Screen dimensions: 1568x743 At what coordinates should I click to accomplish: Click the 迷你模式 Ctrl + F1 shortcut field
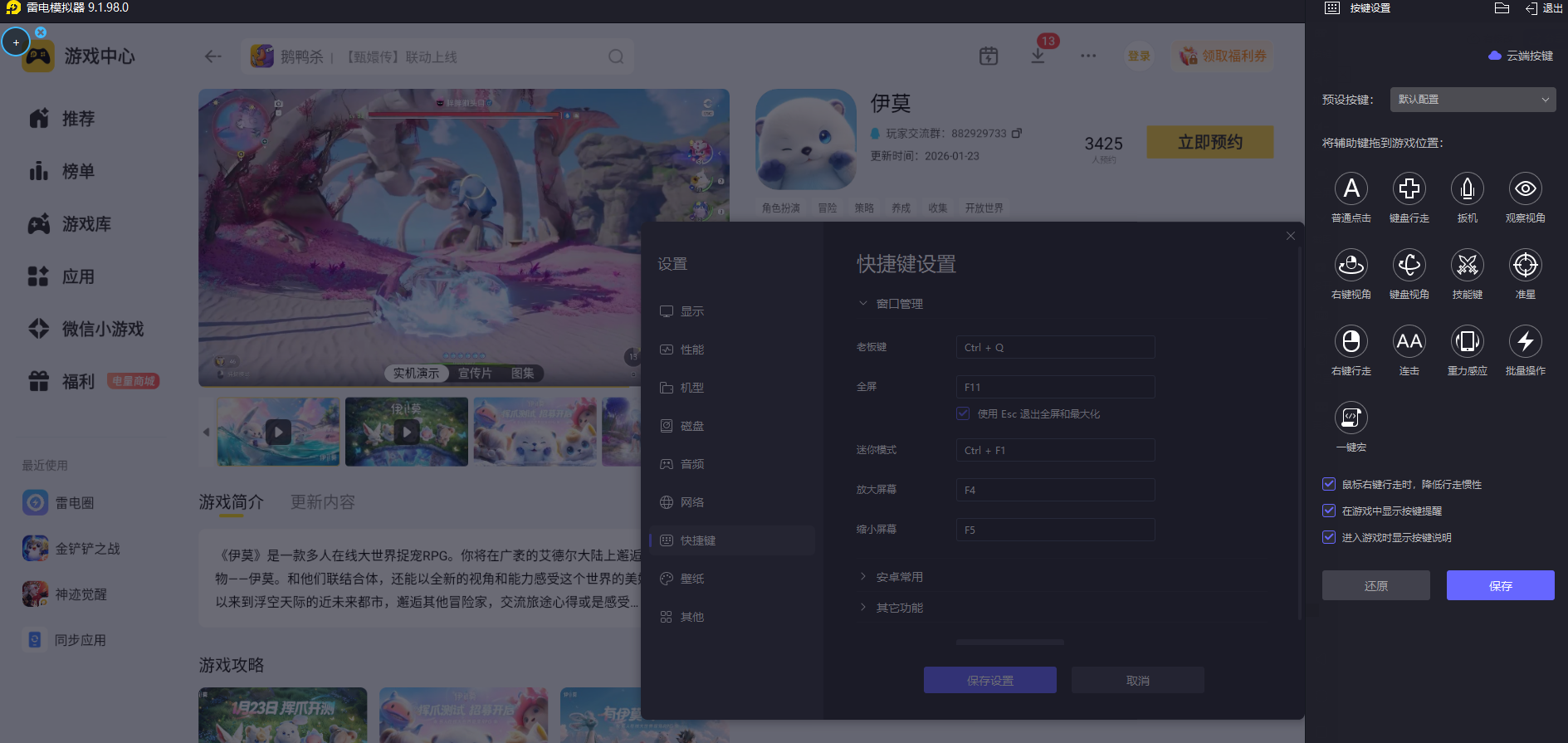click(x=1055, y=450)
